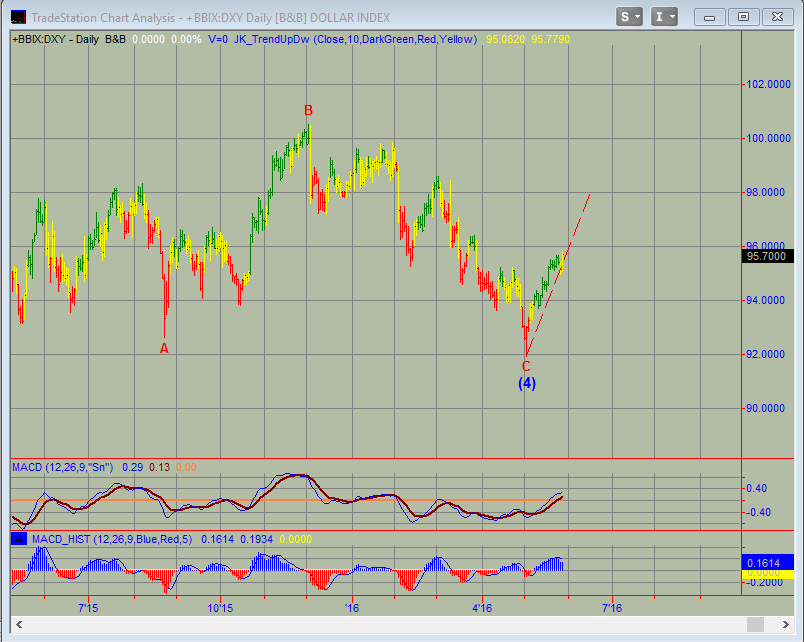
Task: Click the TradeStation chart window icon
Action: (18, 17)
